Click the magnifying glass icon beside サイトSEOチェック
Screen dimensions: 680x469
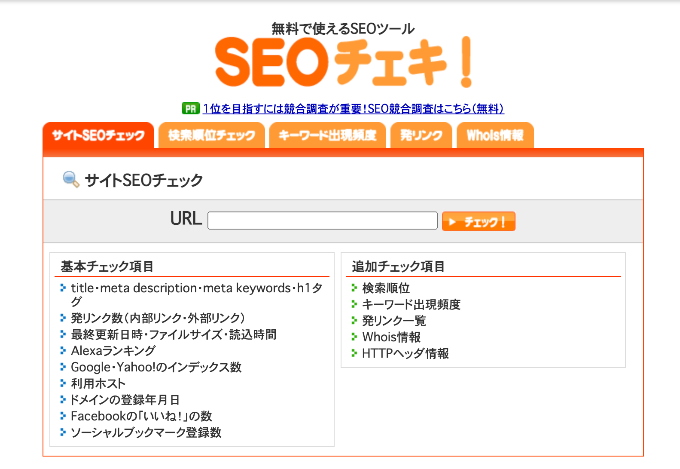[x=71, y=179]
